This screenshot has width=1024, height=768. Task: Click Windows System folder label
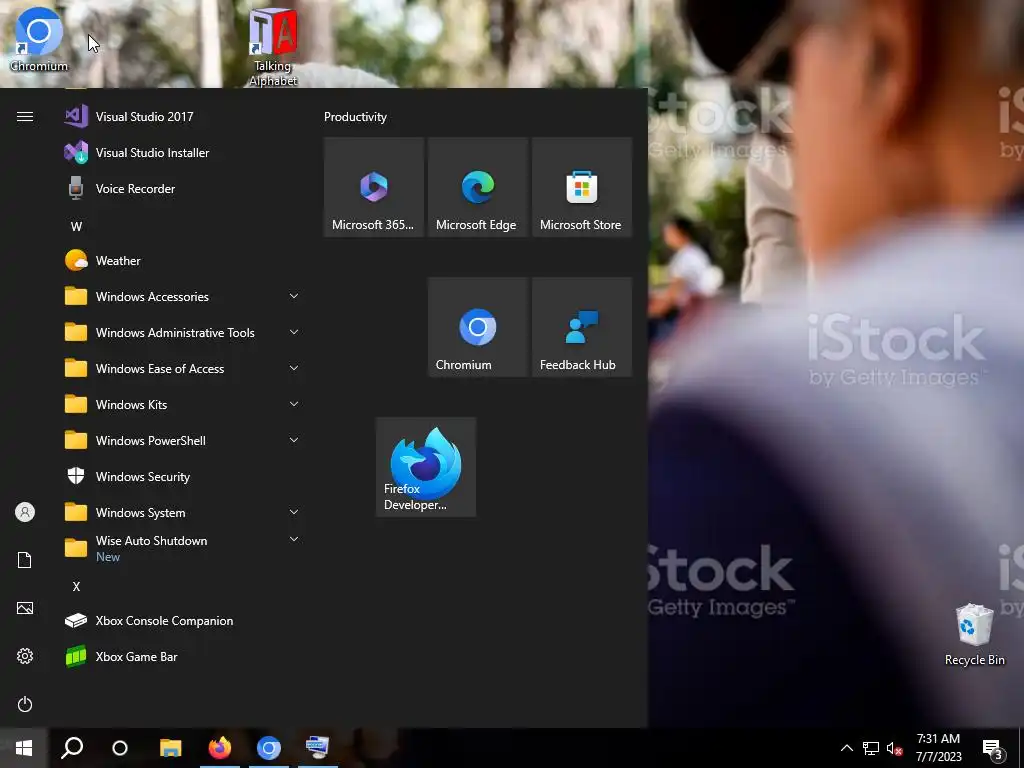point(140,513)
